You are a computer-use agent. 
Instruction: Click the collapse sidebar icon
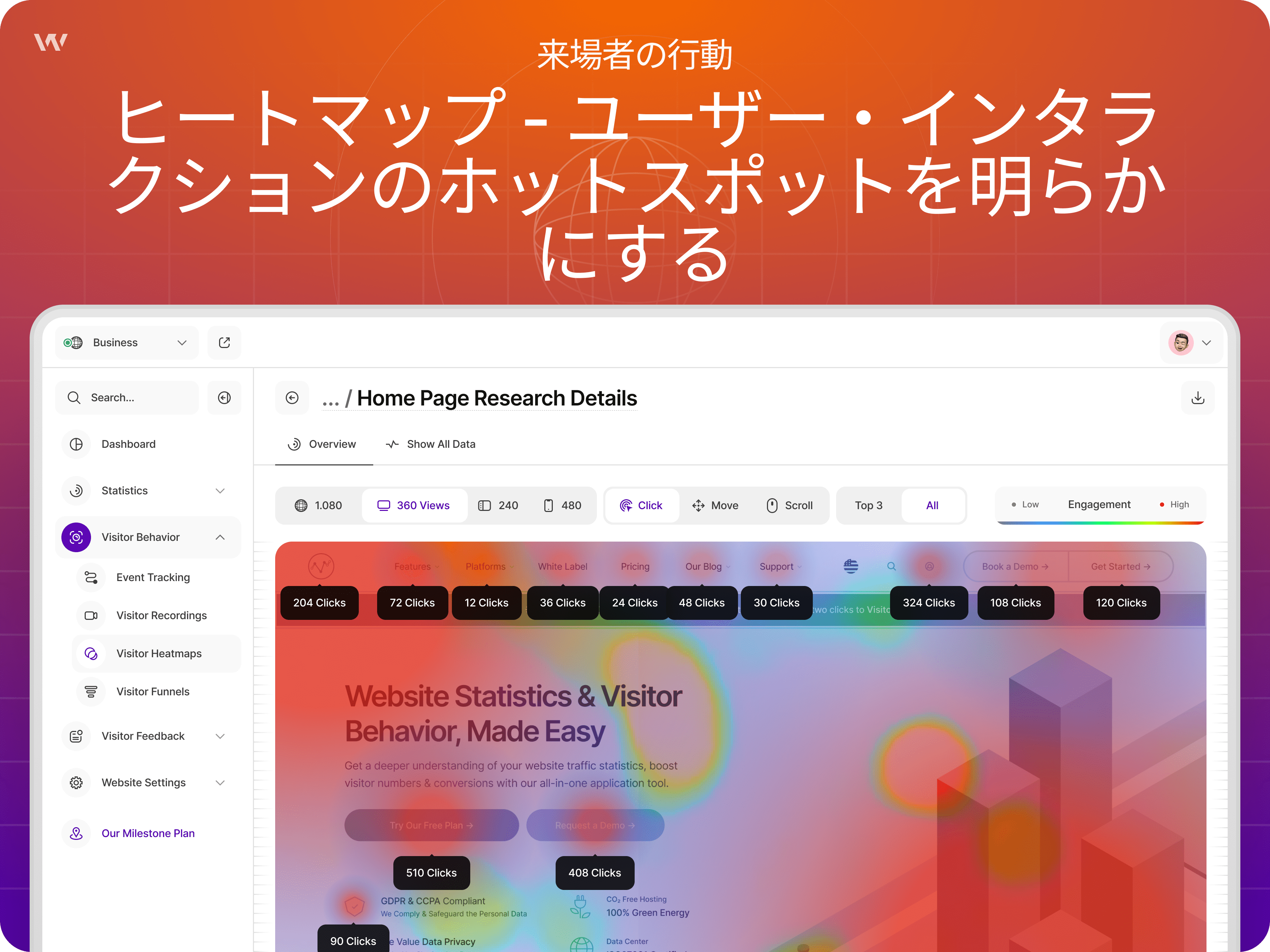tap(224, 398)
